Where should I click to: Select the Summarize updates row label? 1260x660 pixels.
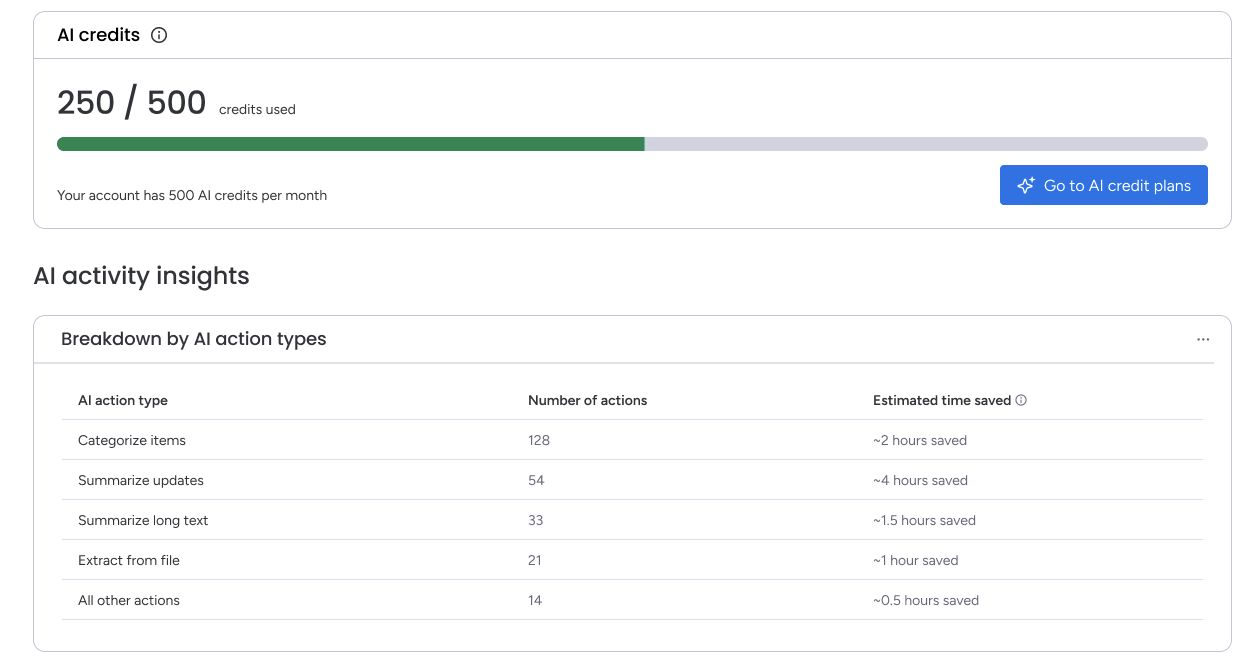tap(141, 480)
